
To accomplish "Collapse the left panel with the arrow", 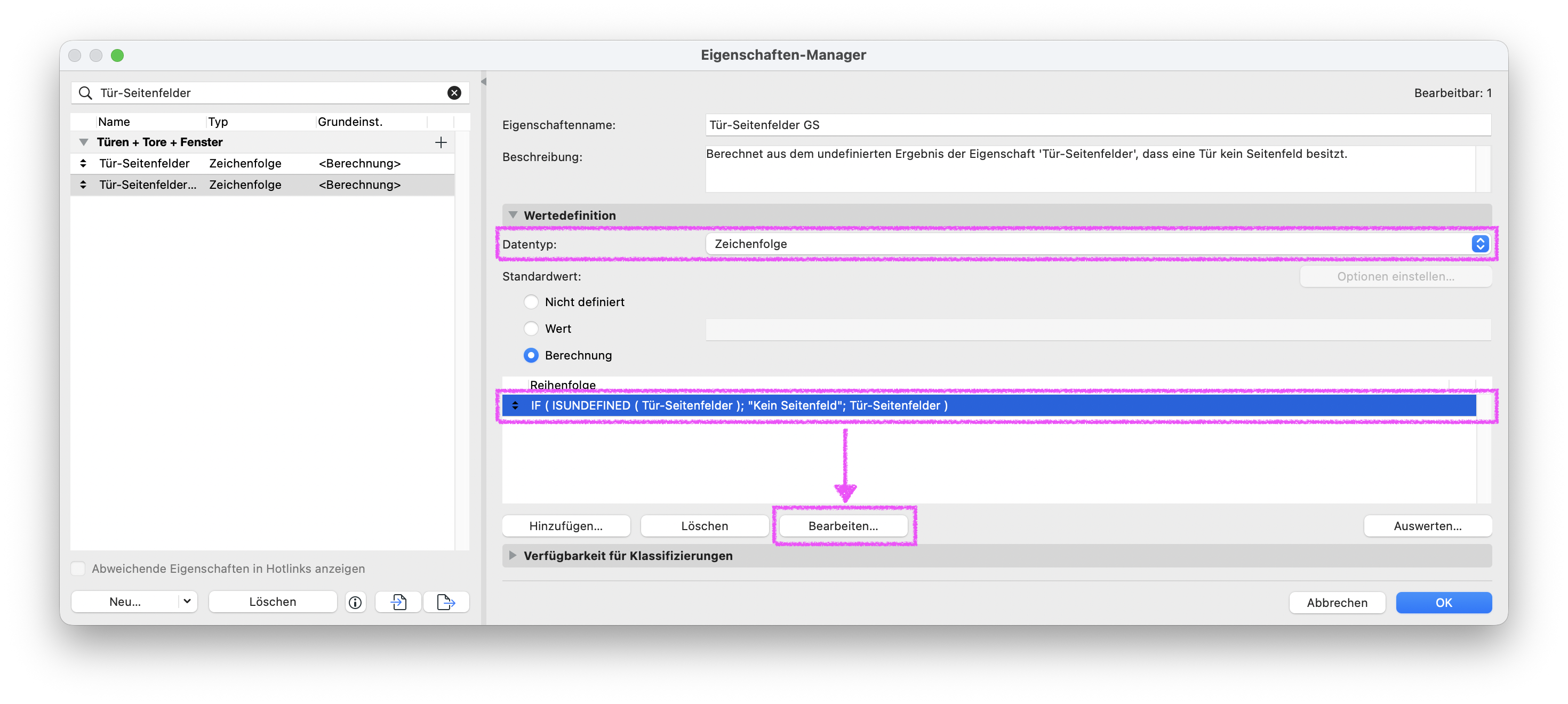I will click(x=483, y=82).
